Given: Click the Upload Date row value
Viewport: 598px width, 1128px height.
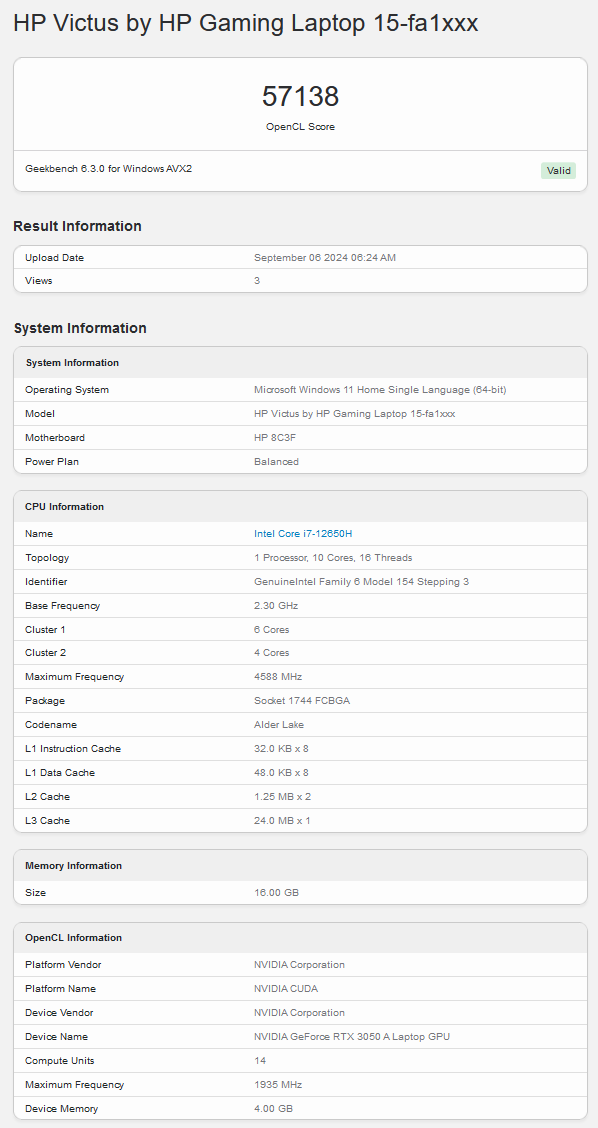Looking at the screenshot, I should [x=325, y=258].
